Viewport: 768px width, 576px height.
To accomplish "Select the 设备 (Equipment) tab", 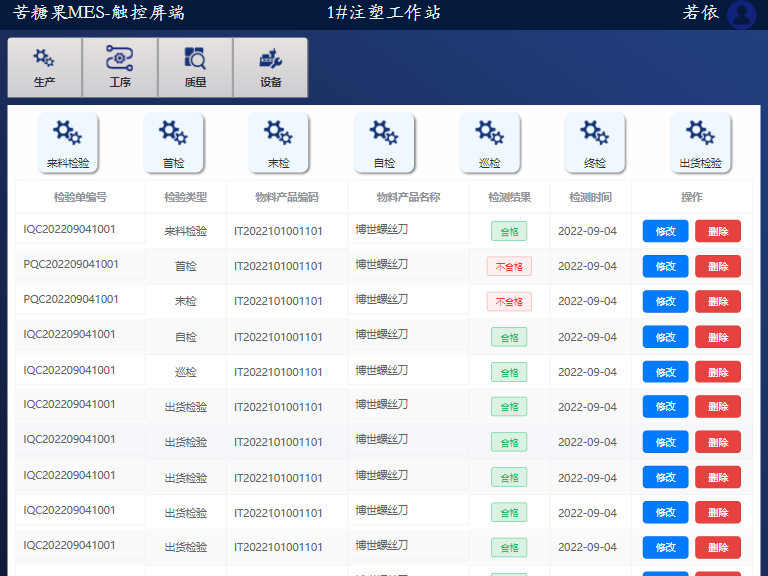I will (x=270, y=68).
